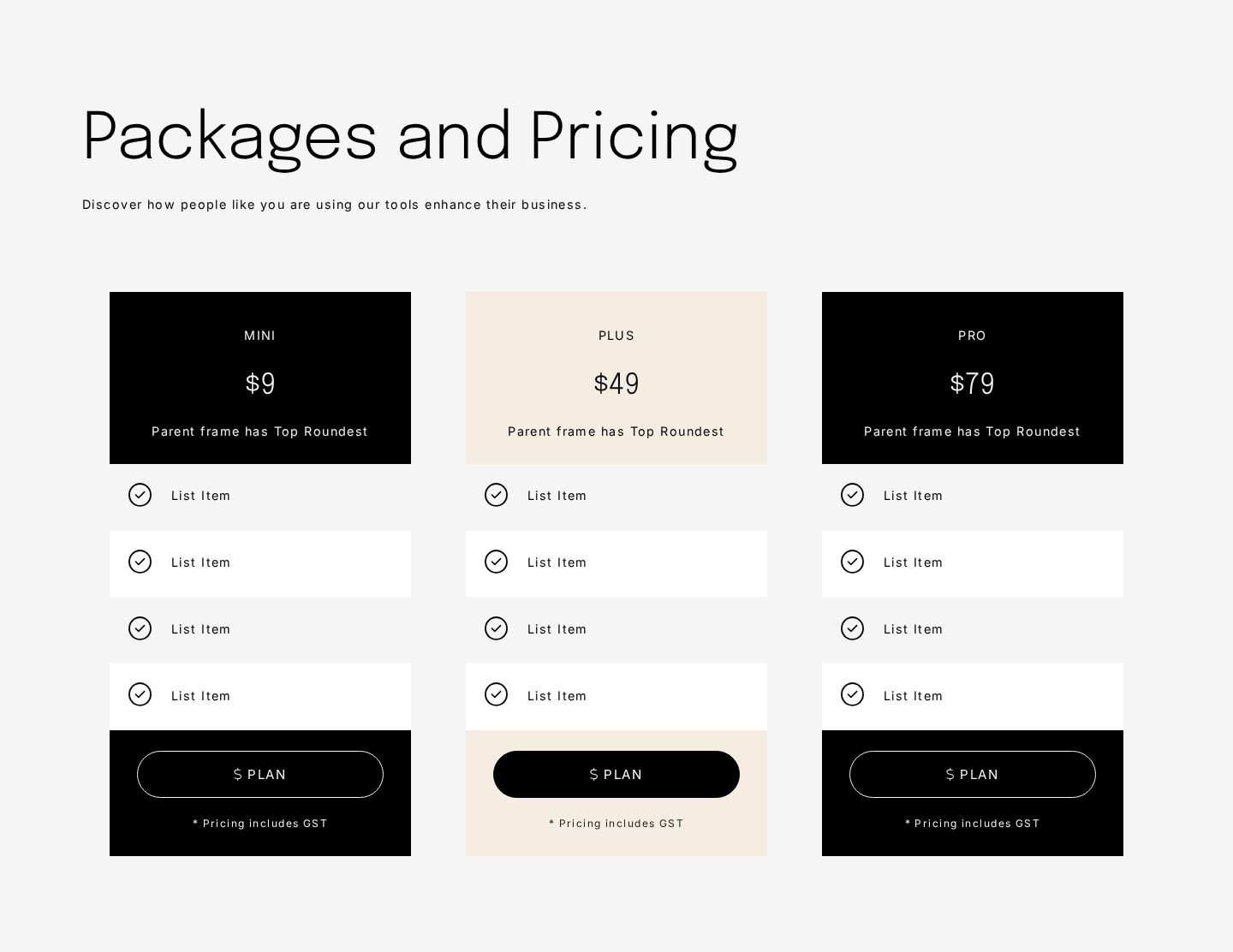The height and width of the screenshot is (952, 1233).
Task: Click the GST note under PLUS plan
Action: (616, 824)
